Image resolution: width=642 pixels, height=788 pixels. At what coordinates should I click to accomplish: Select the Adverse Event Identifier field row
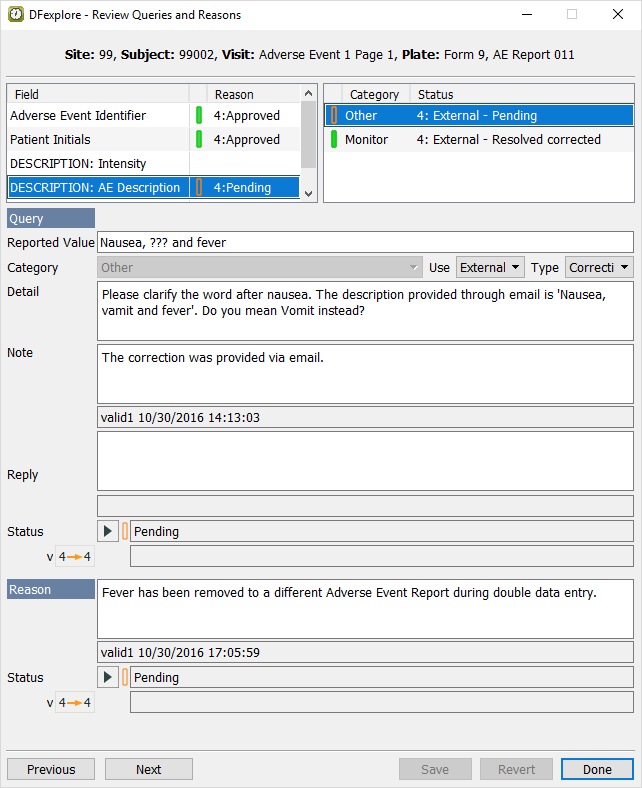point(98,116)
